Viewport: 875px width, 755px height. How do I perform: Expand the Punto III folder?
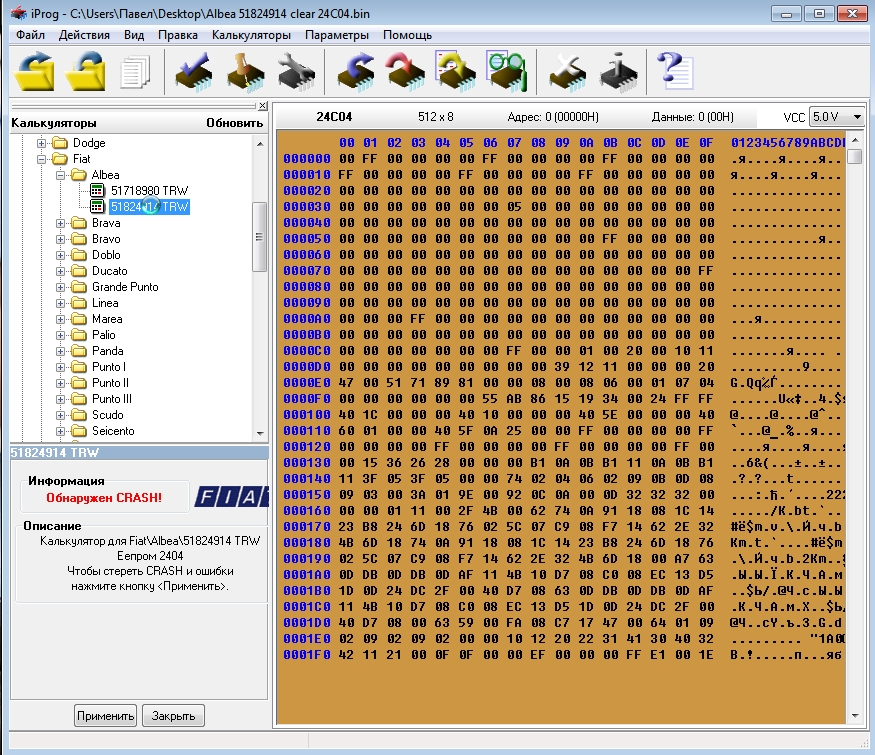pyautogui.click(x=60, y=400)
